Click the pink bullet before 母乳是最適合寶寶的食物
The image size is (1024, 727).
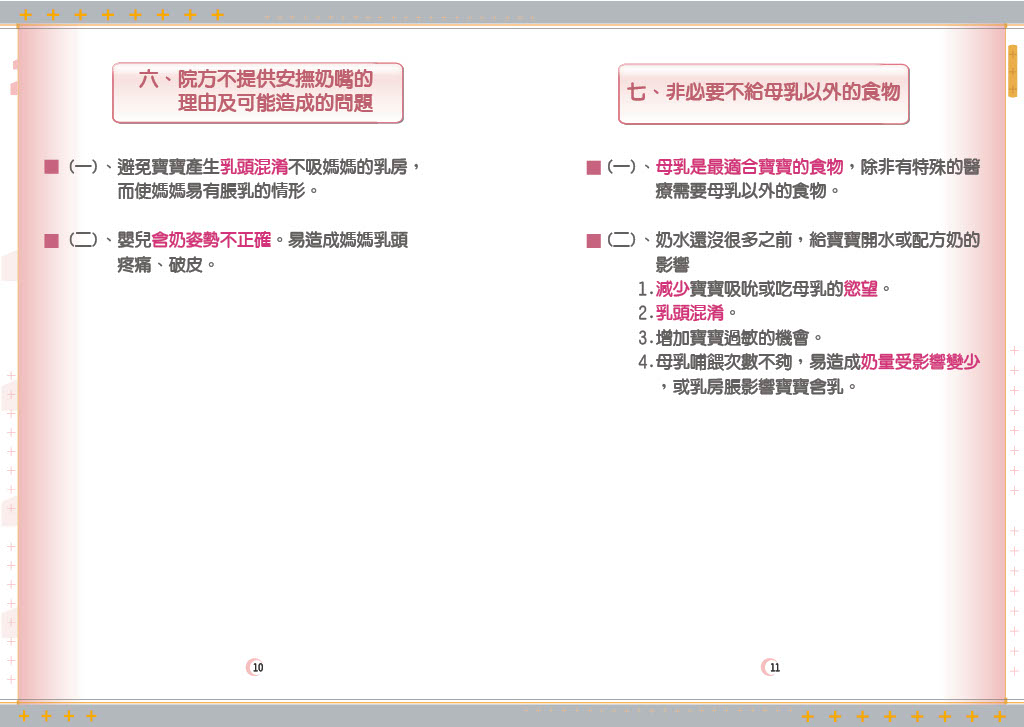click(x=593, y=167)
